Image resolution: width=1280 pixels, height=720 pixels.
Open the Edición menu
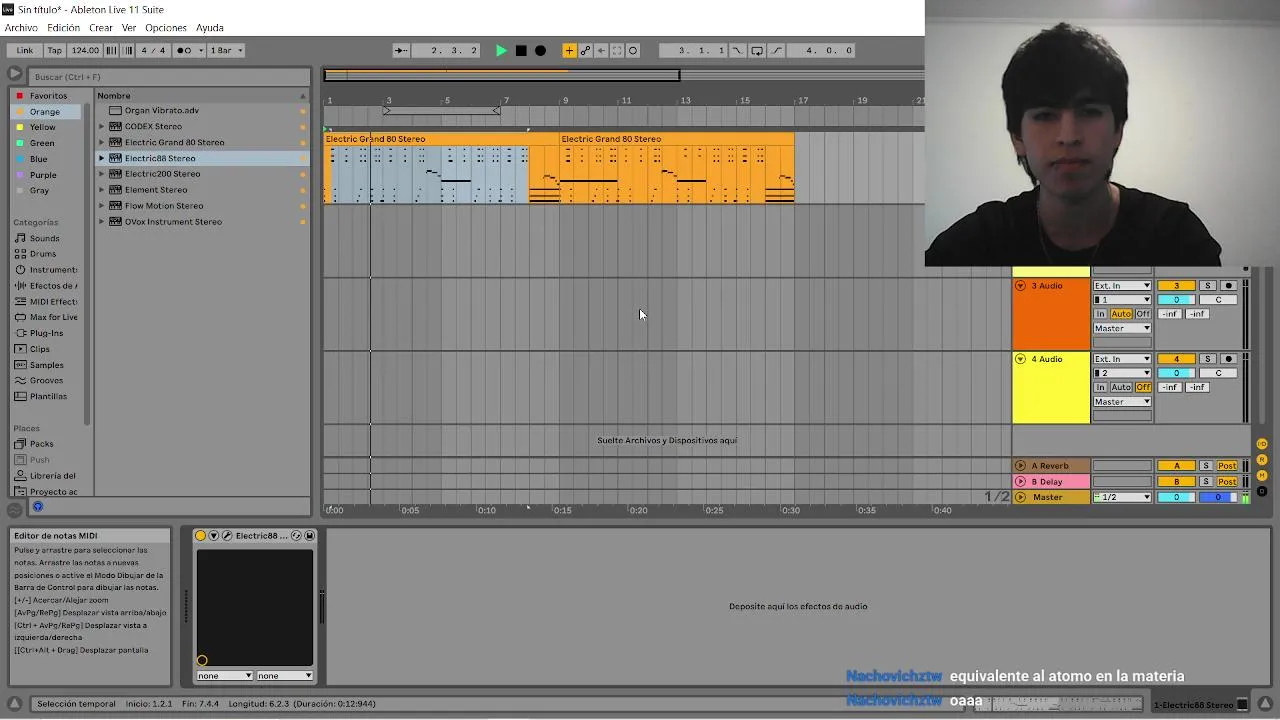[63, 28]
